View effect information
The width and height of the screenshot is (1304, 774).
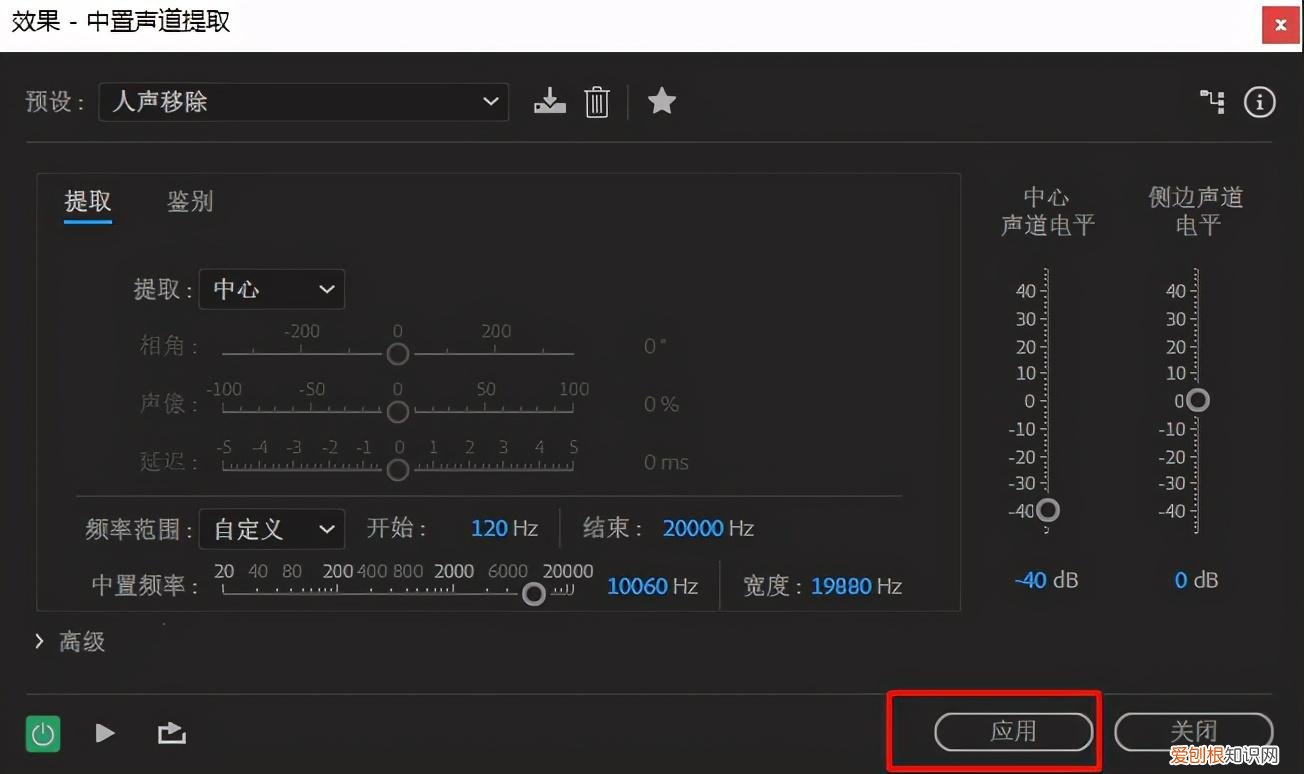click(x=1259, y=101)
